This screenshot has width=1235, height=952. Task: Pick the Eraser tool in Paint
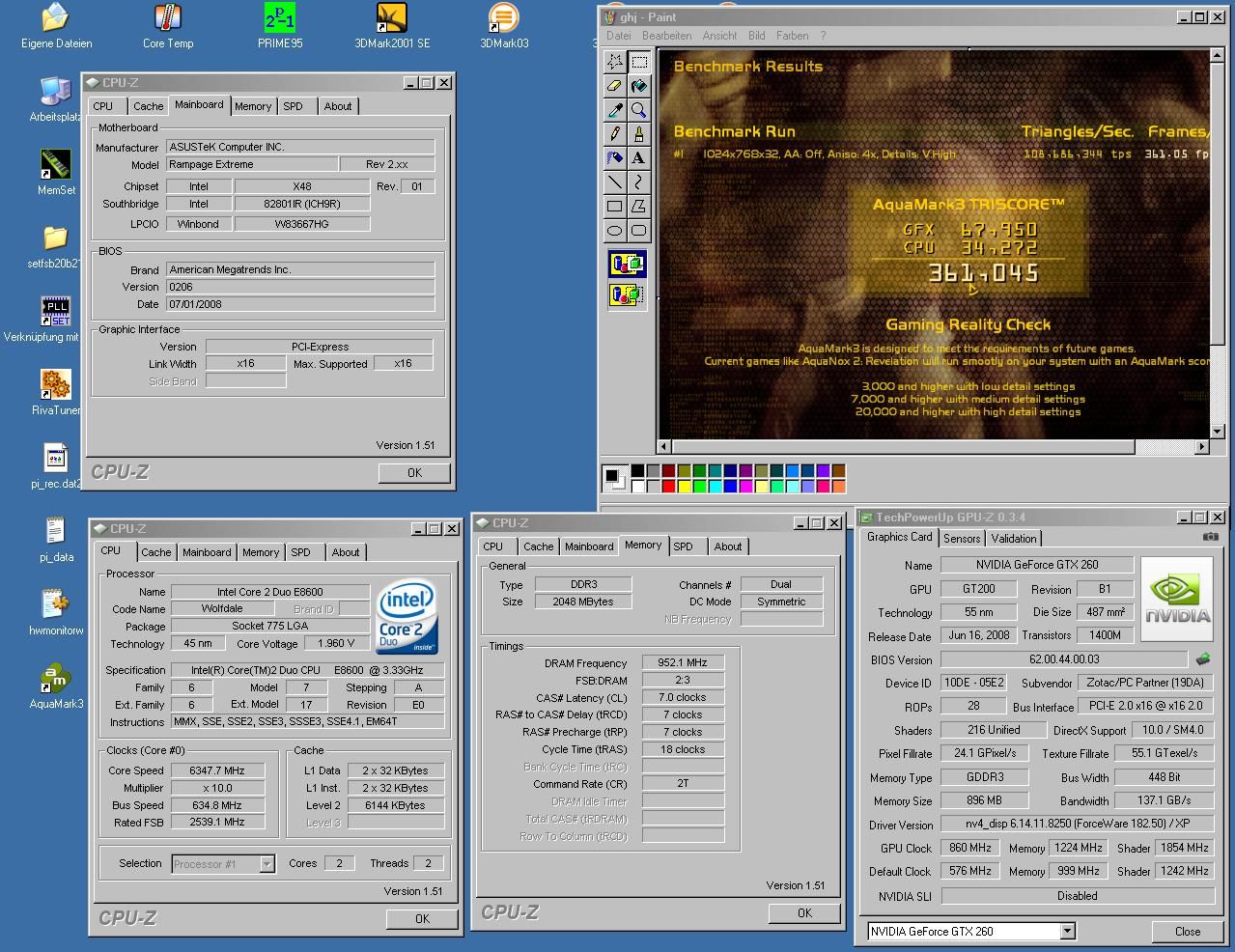[x=615, y=86]
